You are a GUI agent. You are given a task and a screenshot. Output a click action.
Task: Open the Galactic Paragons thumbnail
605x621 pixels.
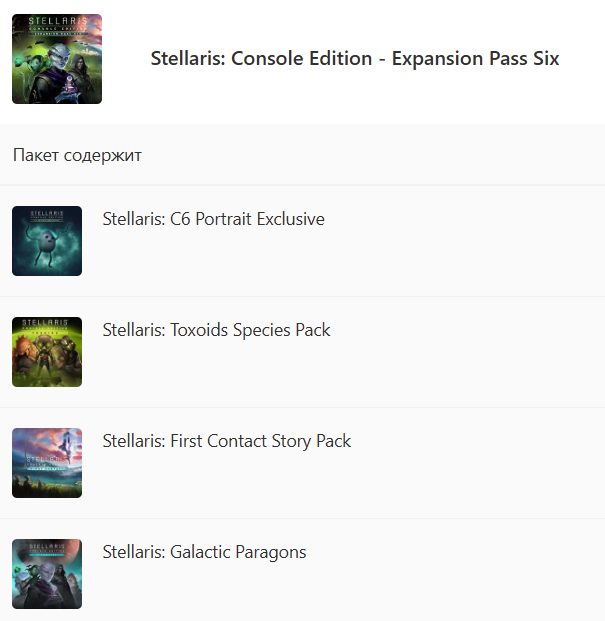pyautogui.click(x=47, y=573)
